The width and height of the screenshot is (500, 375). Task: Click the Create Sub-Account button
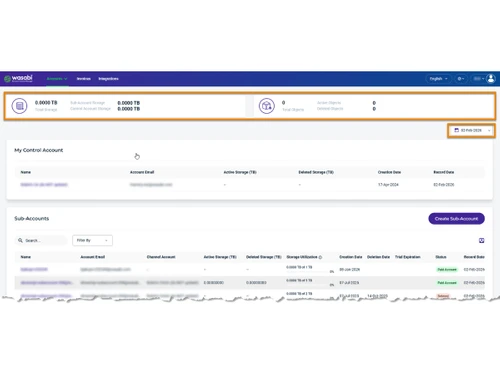[456, 219]
